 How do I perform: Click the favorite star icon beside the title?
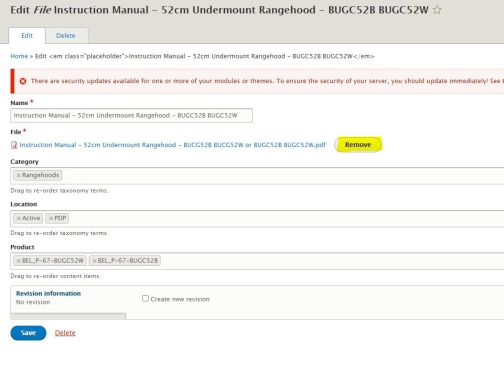pyautogui.click(x=437, y=10)
